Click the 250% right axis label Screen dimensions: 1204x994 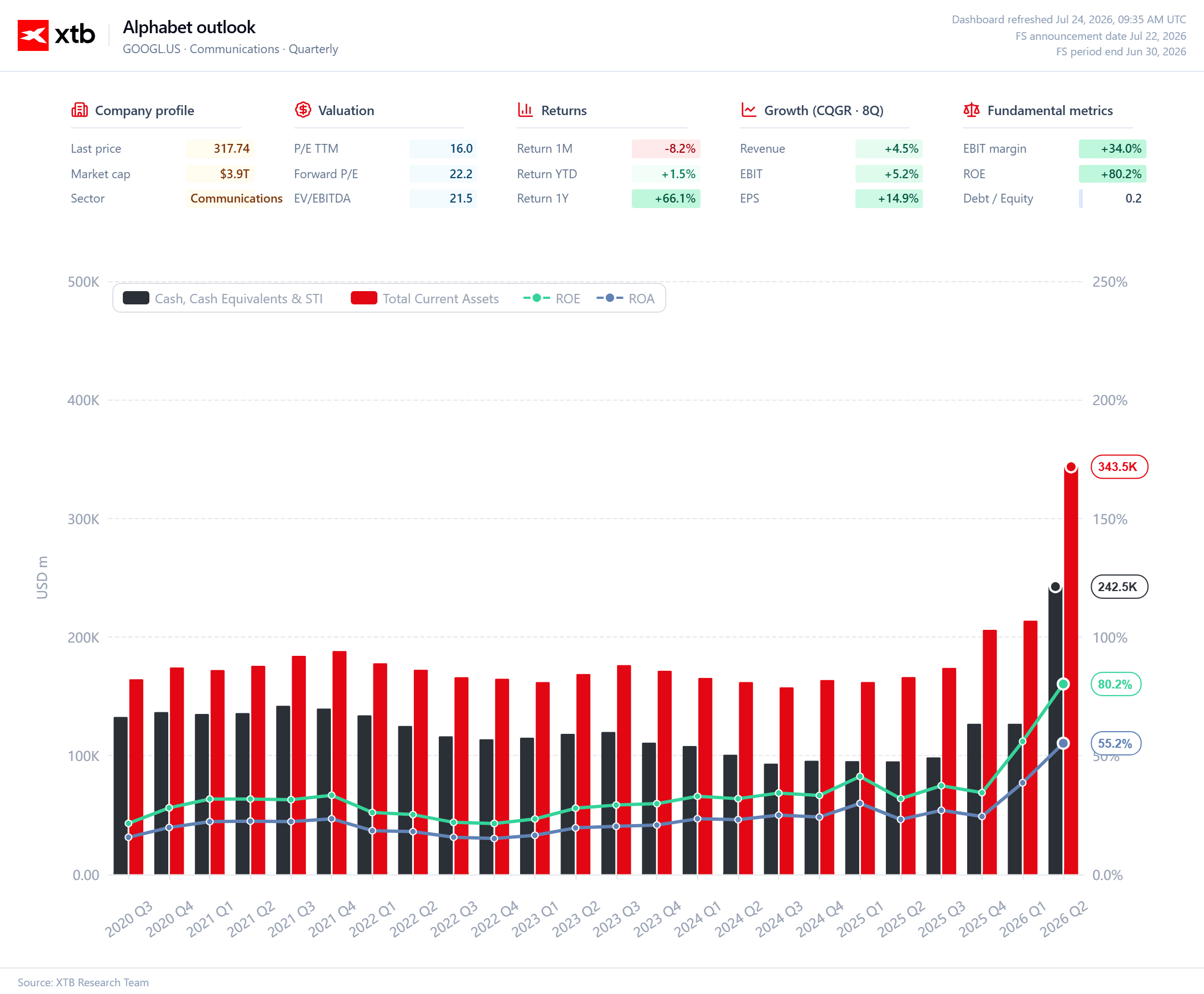coord(1110,282)
